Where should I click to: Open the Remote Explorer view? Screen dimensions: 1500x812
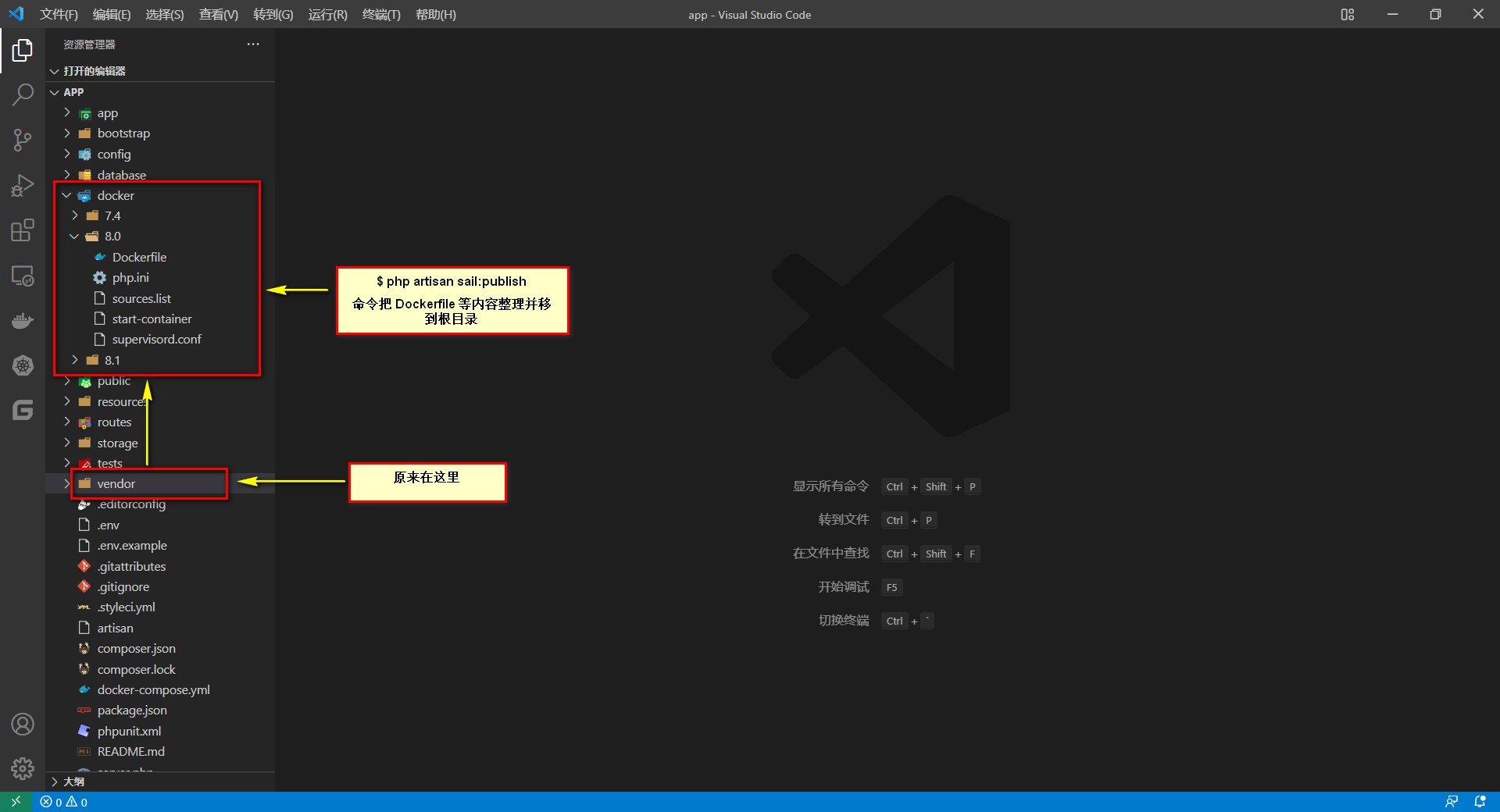click(x=23, y=276)
